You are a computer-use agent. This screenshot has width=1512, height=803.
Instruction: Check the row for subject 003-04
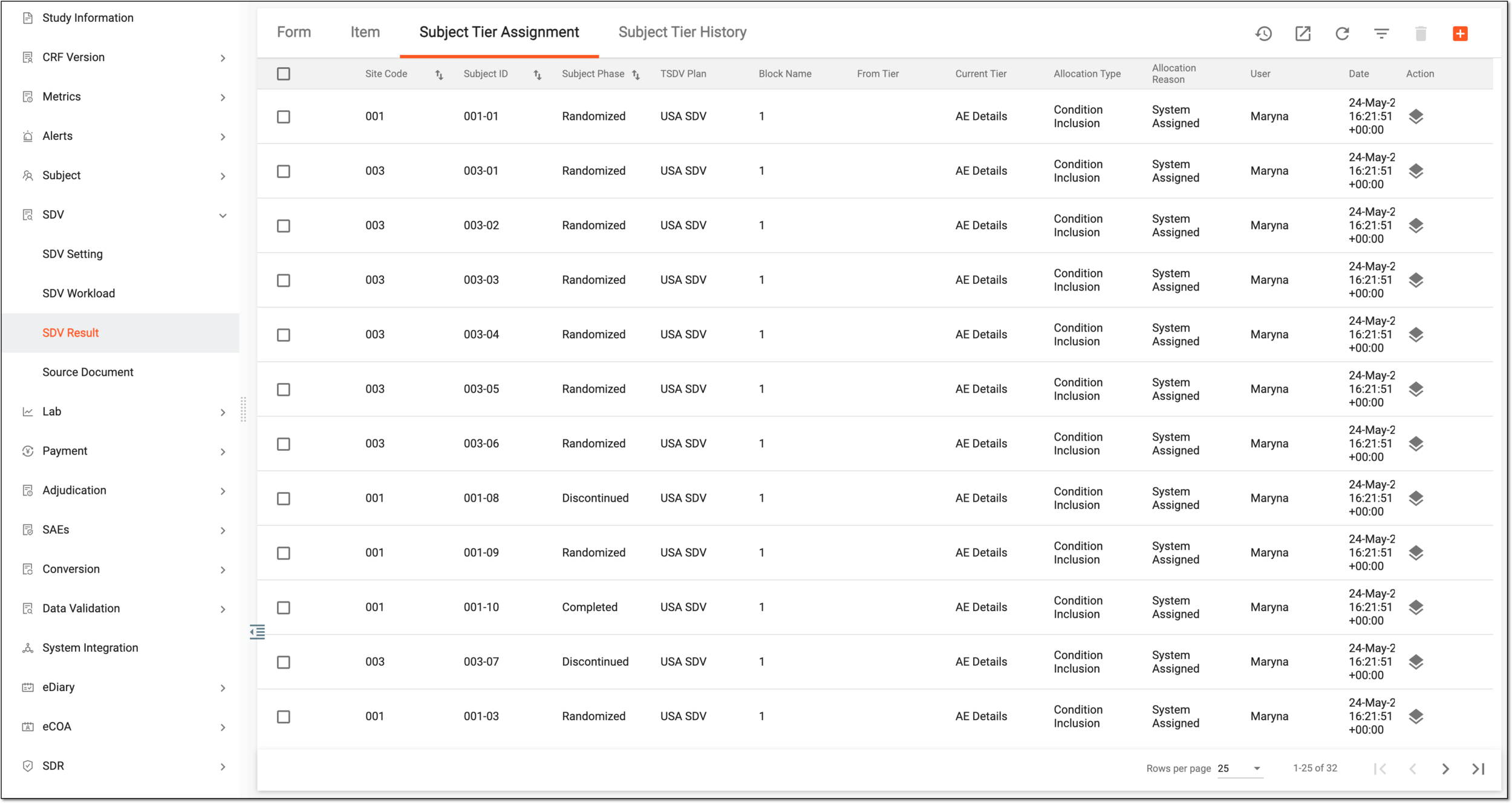(x=283, y=335)
